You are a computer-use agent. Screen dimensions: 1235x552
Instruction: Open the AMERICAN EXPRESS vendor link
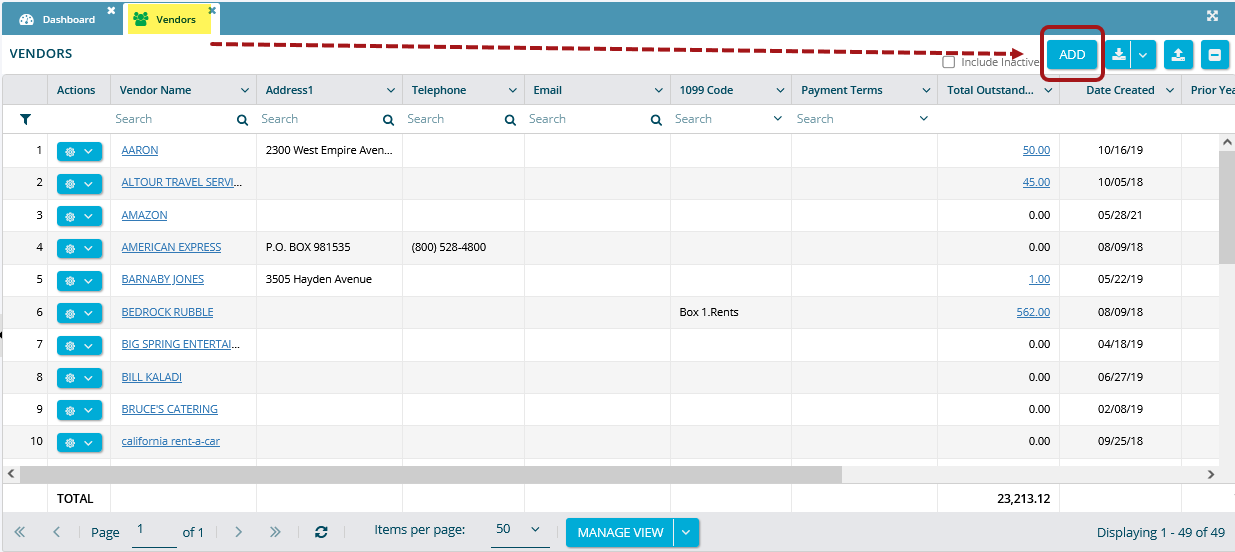171,247
